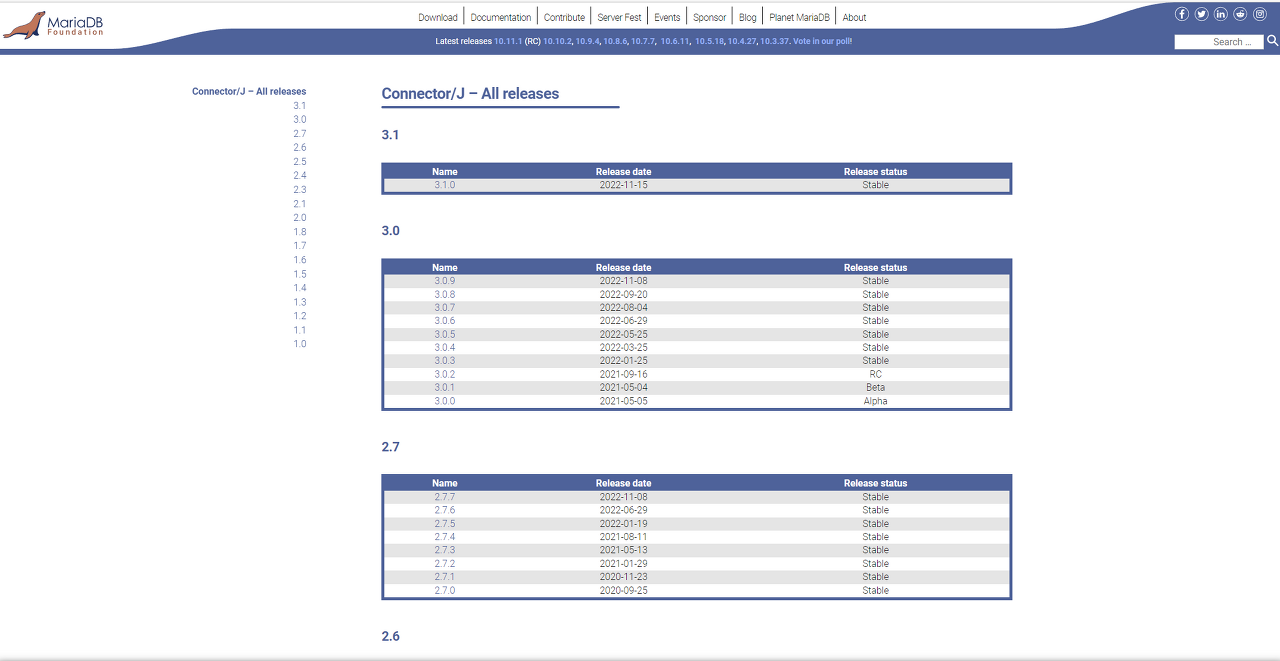Jump to 1.6 in the sidebar
The height and width of the screenshot is (661, 1280).
(x=300, y=259)
